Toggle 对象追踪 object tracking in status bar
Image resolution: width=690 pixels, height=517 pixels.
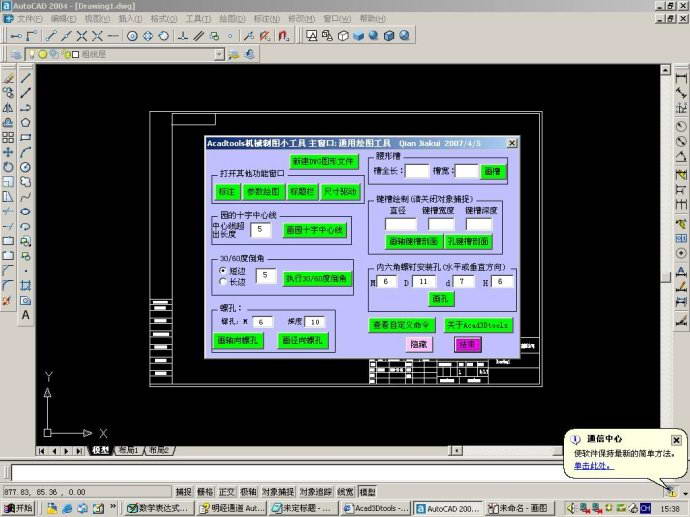(316, 492)
